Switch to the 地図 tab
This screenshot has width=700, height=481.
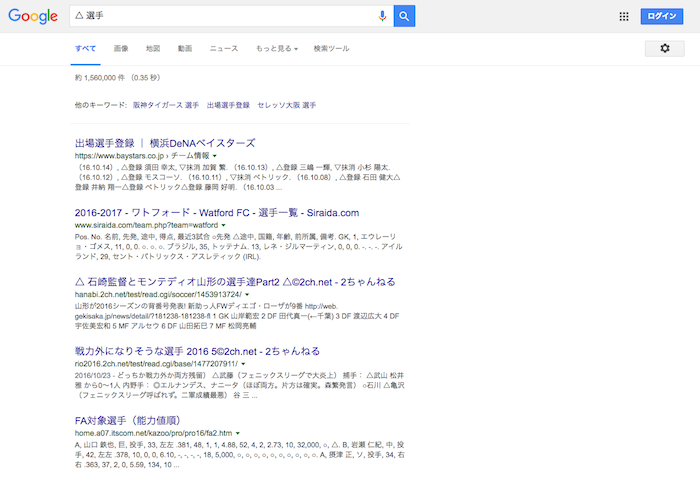152,48
